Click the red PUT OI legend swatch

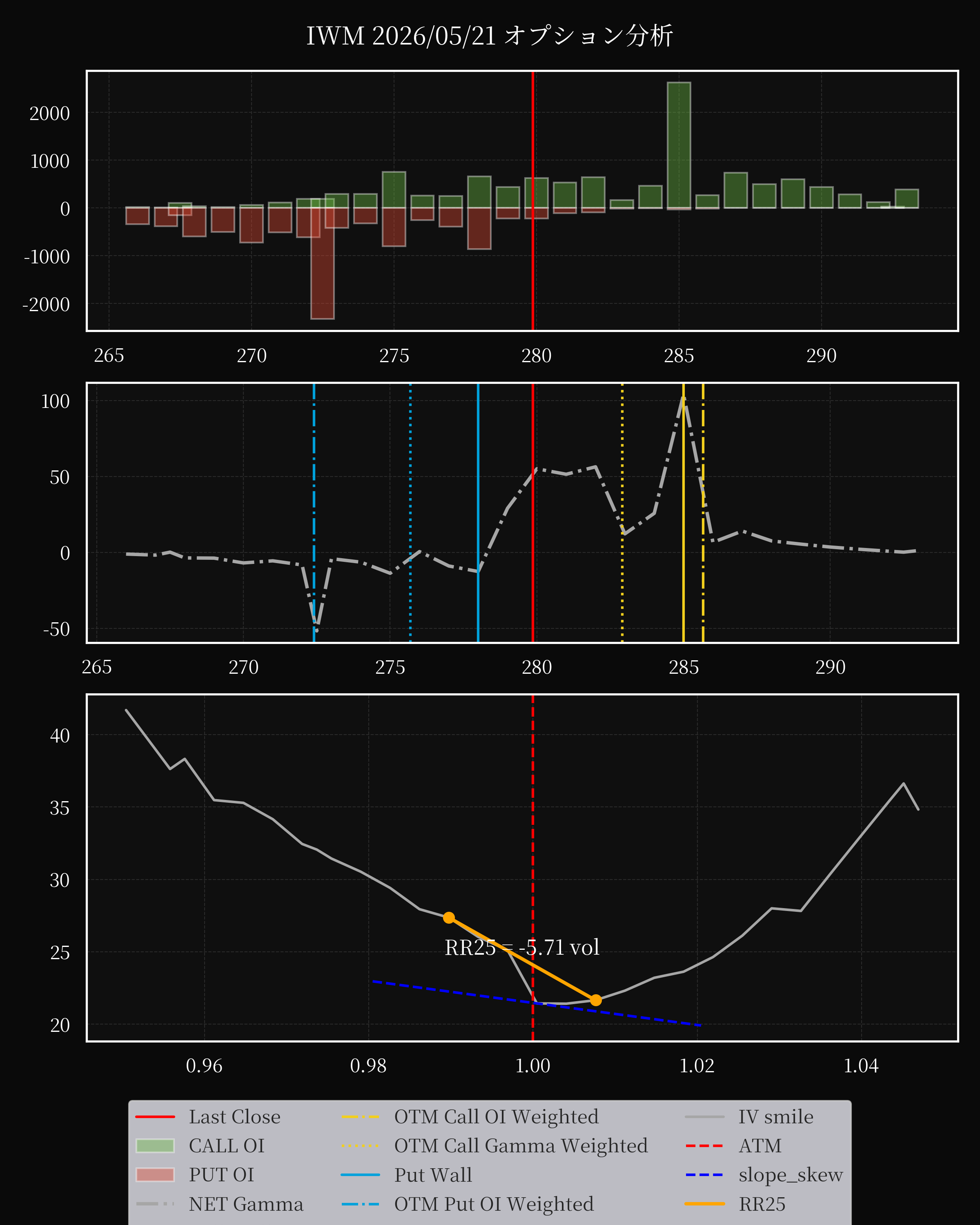coord(155,1174)
